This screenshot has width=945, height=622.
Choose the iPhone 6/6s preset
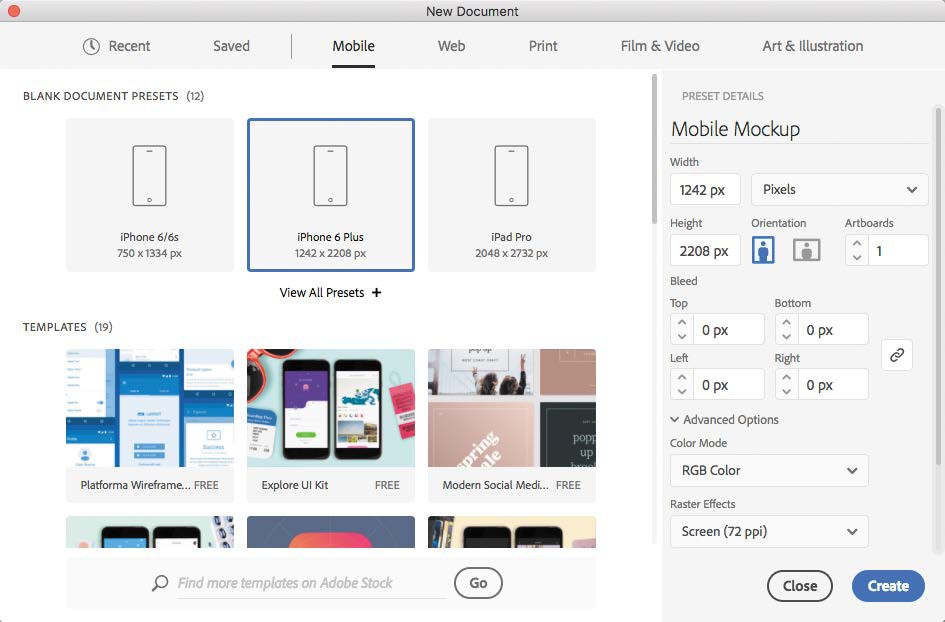(149, 195)
